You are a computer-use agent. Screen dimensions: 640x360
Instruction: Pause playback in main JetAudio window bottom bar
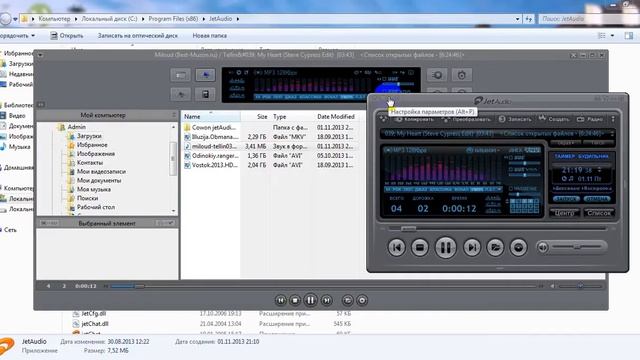[310, 300]
